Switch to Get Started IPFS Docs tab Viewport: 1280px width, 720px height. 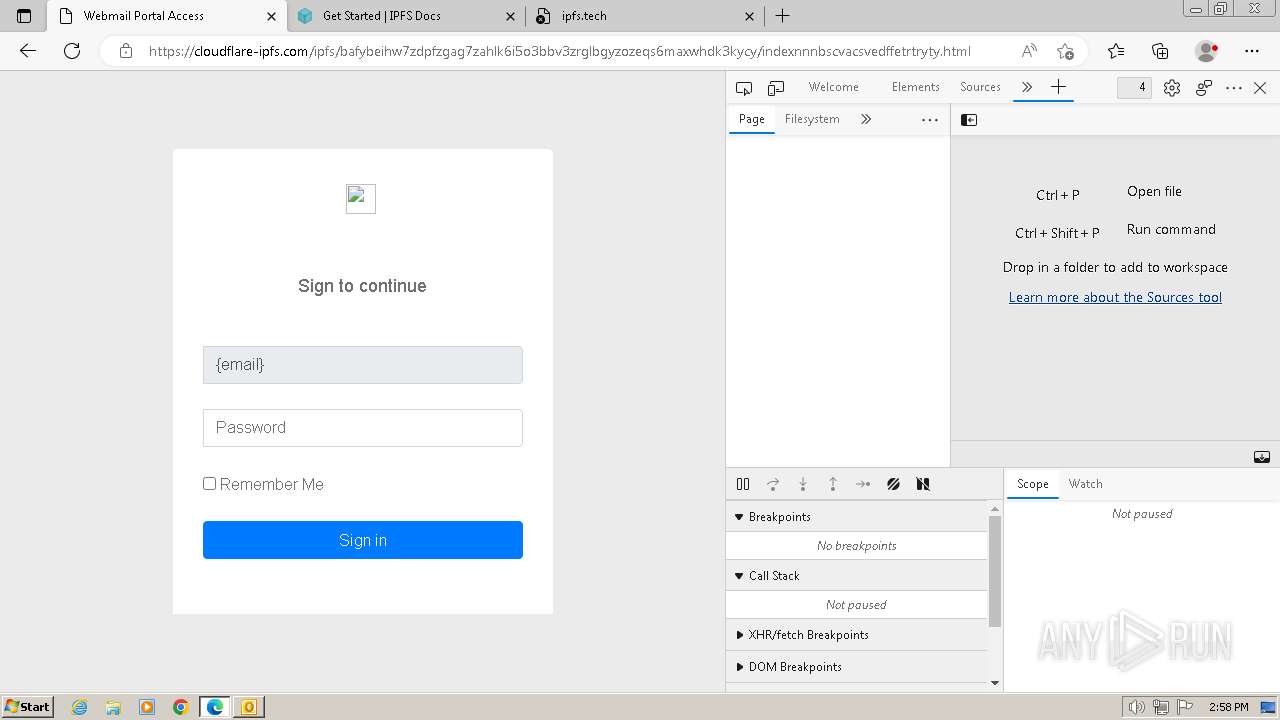pyautogui.click(x=407, y=16)
